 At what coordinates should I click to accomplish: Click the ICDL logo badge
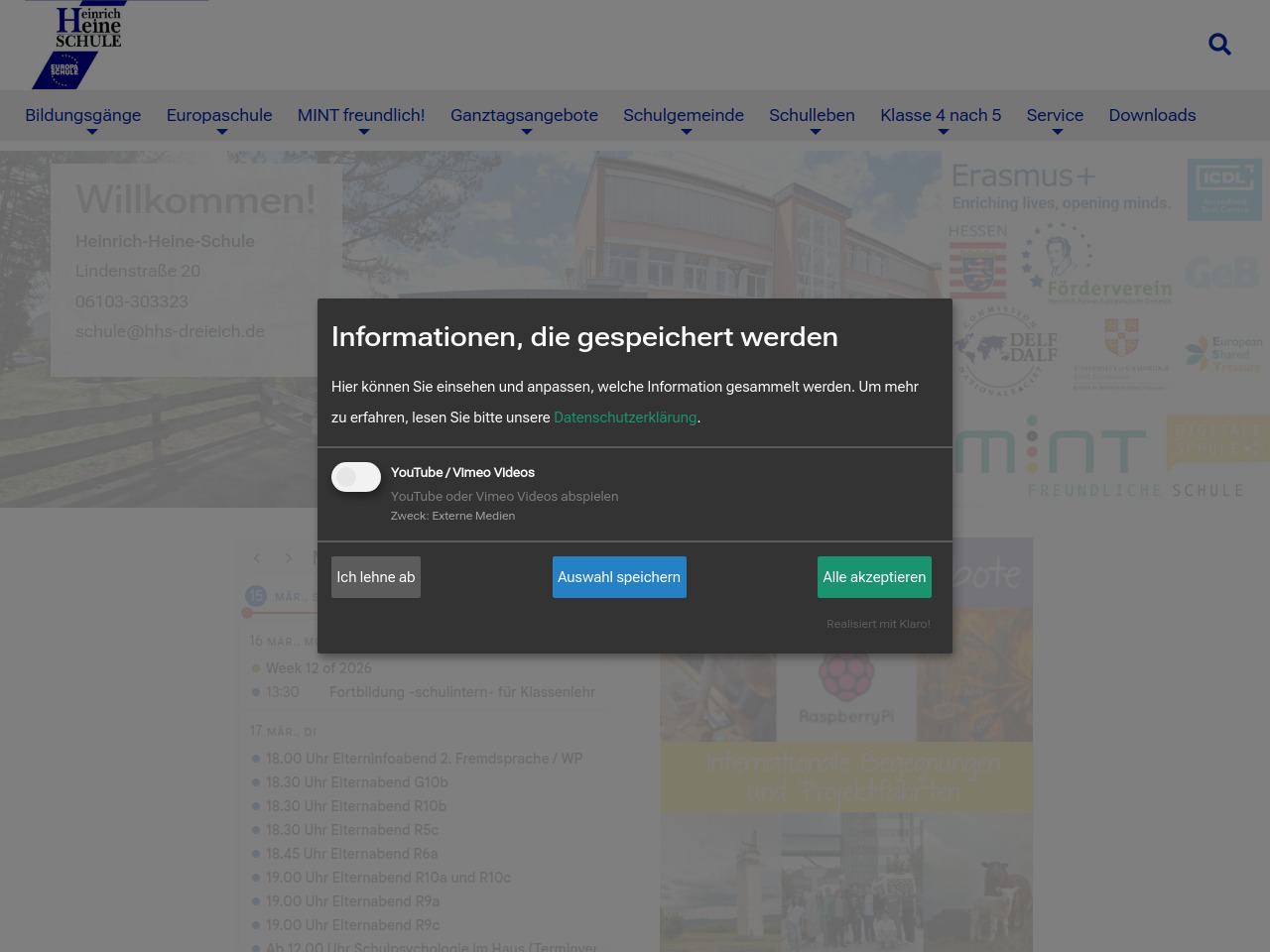[x=1224, y=189]
